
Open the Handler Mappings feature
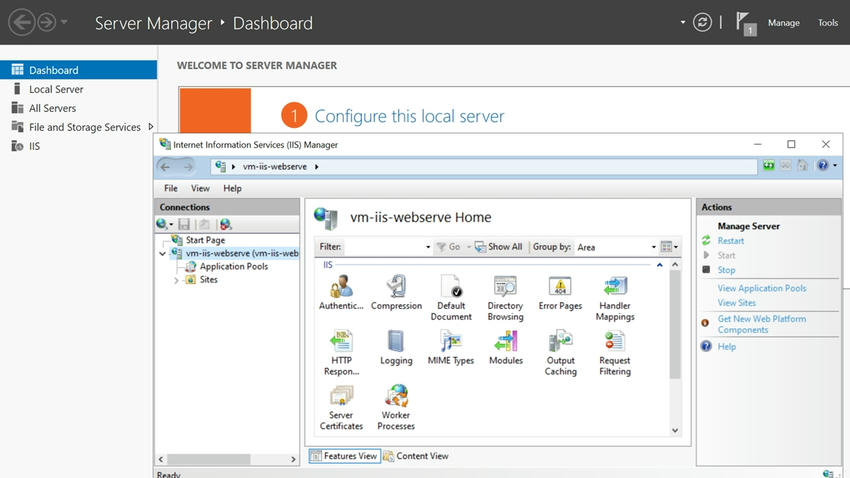tap(615, 298)
